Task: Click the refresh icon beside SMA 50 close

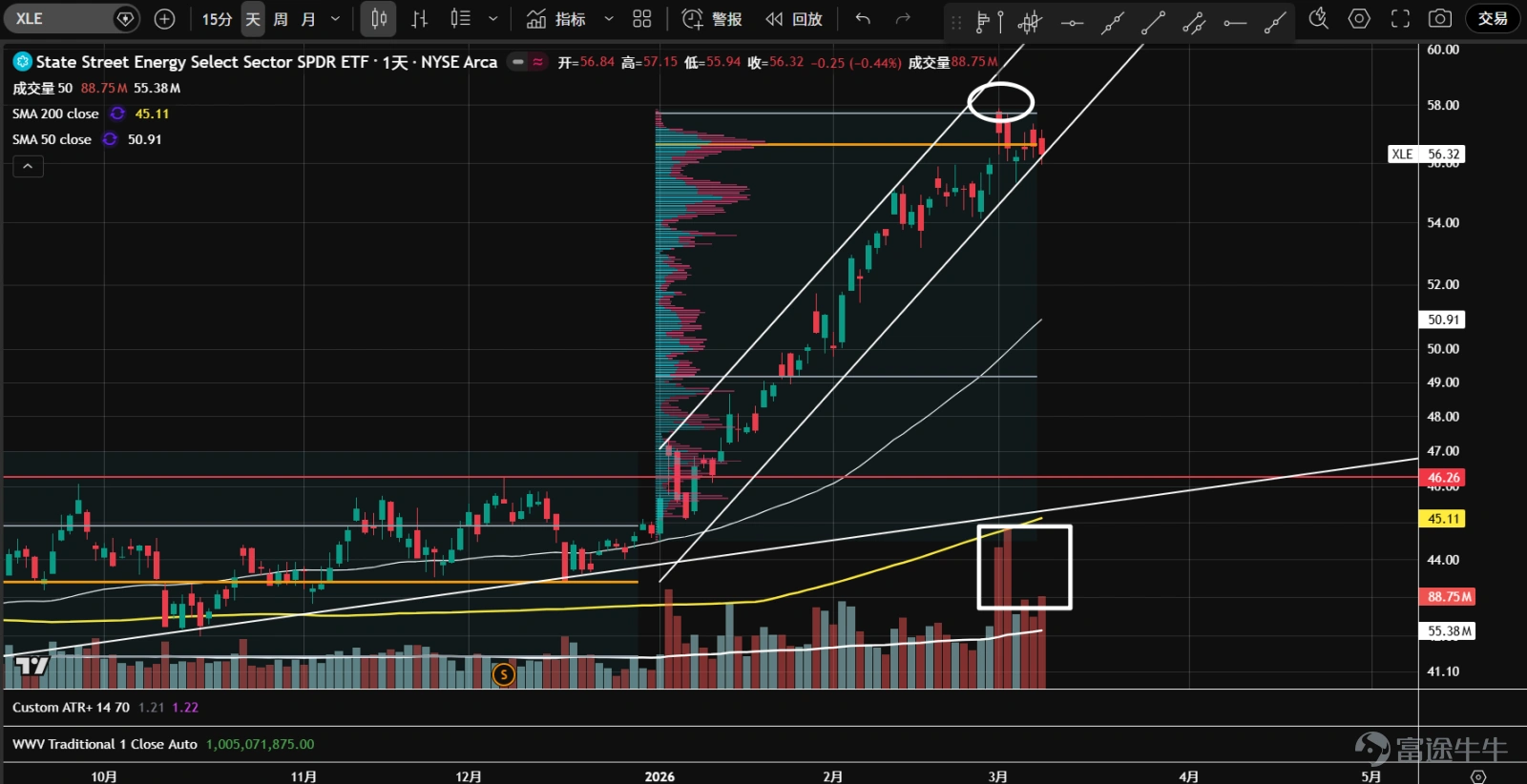Action: click(110, 139)
